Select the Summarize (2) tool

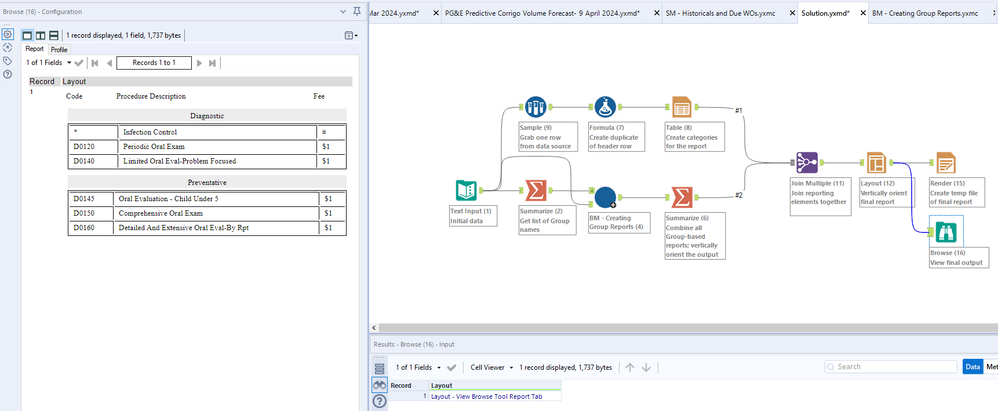(x=536, y=190)
